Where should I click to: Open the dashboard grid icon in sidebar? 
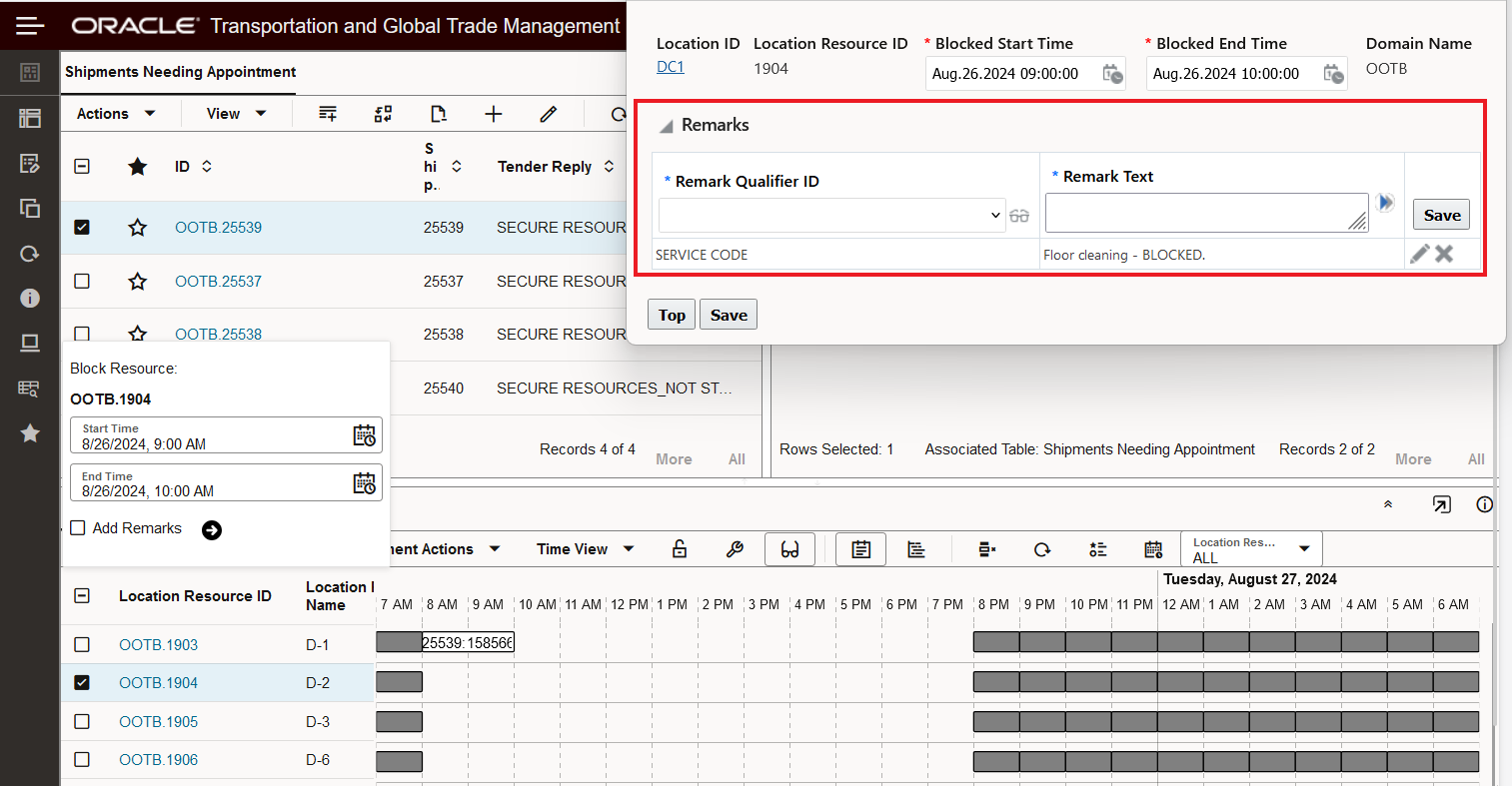[x=30, y=72]
